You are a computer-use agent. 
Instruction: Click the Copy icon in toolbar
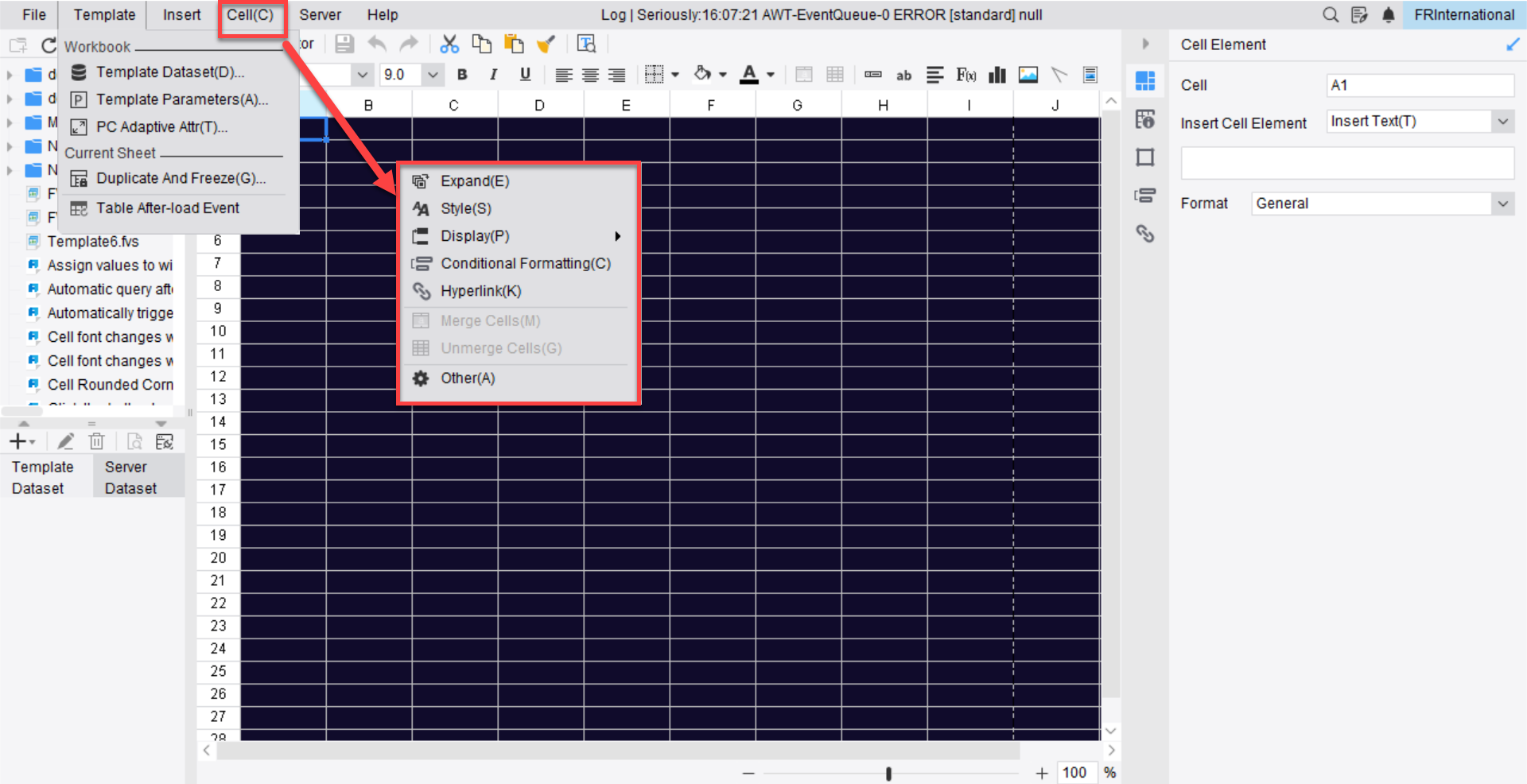481,44
